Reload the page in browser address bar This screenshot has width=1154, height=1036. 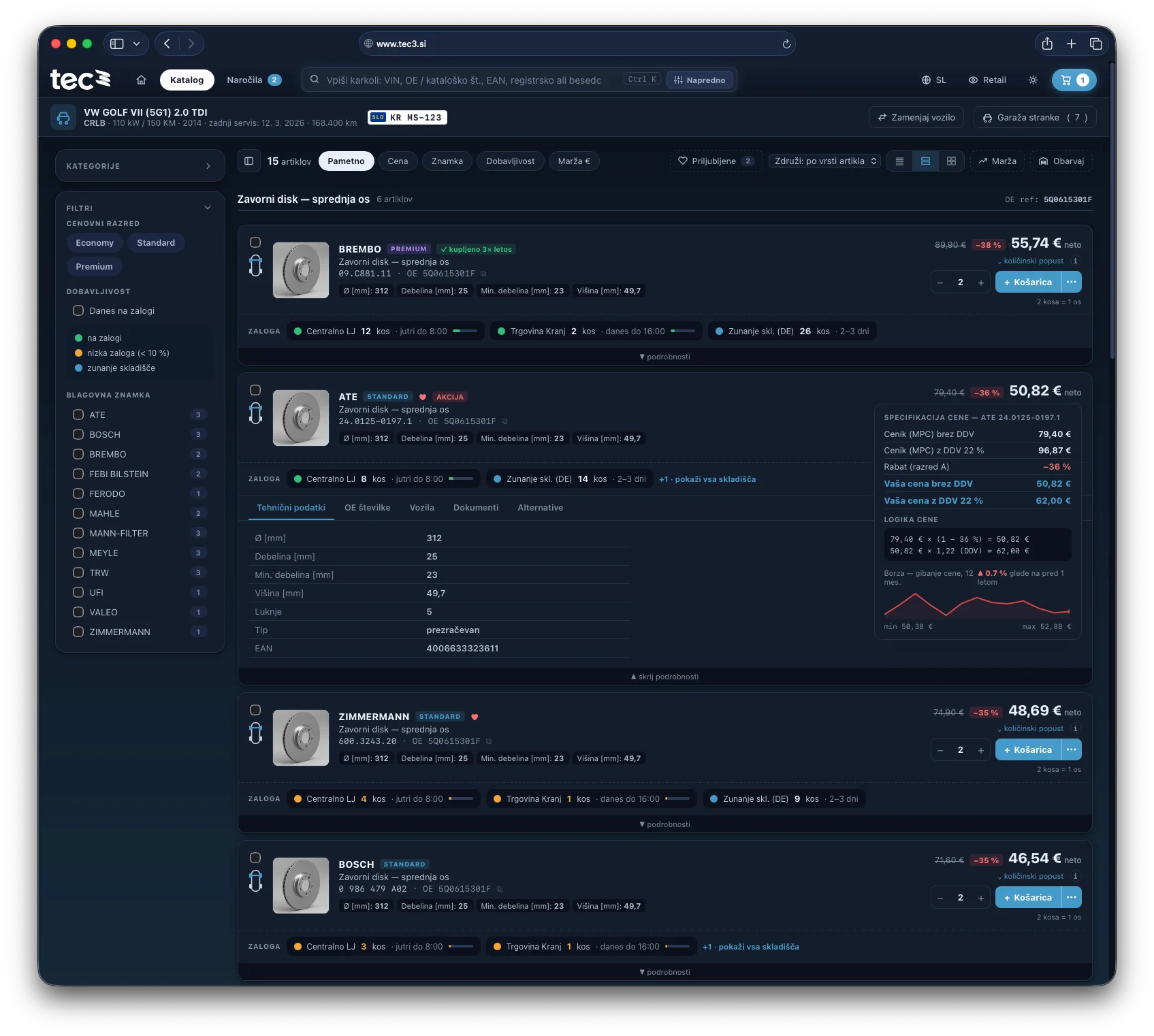coord(786,44)
